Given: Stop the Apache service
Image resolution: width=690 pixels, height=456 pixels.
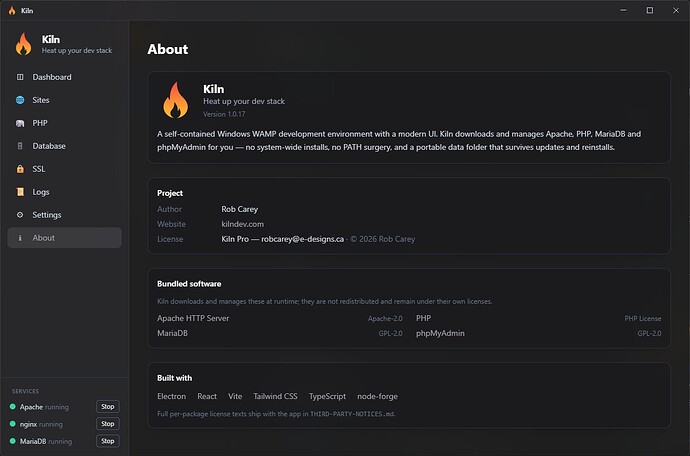Looking at the screenshot, I should tap(108, 407).
